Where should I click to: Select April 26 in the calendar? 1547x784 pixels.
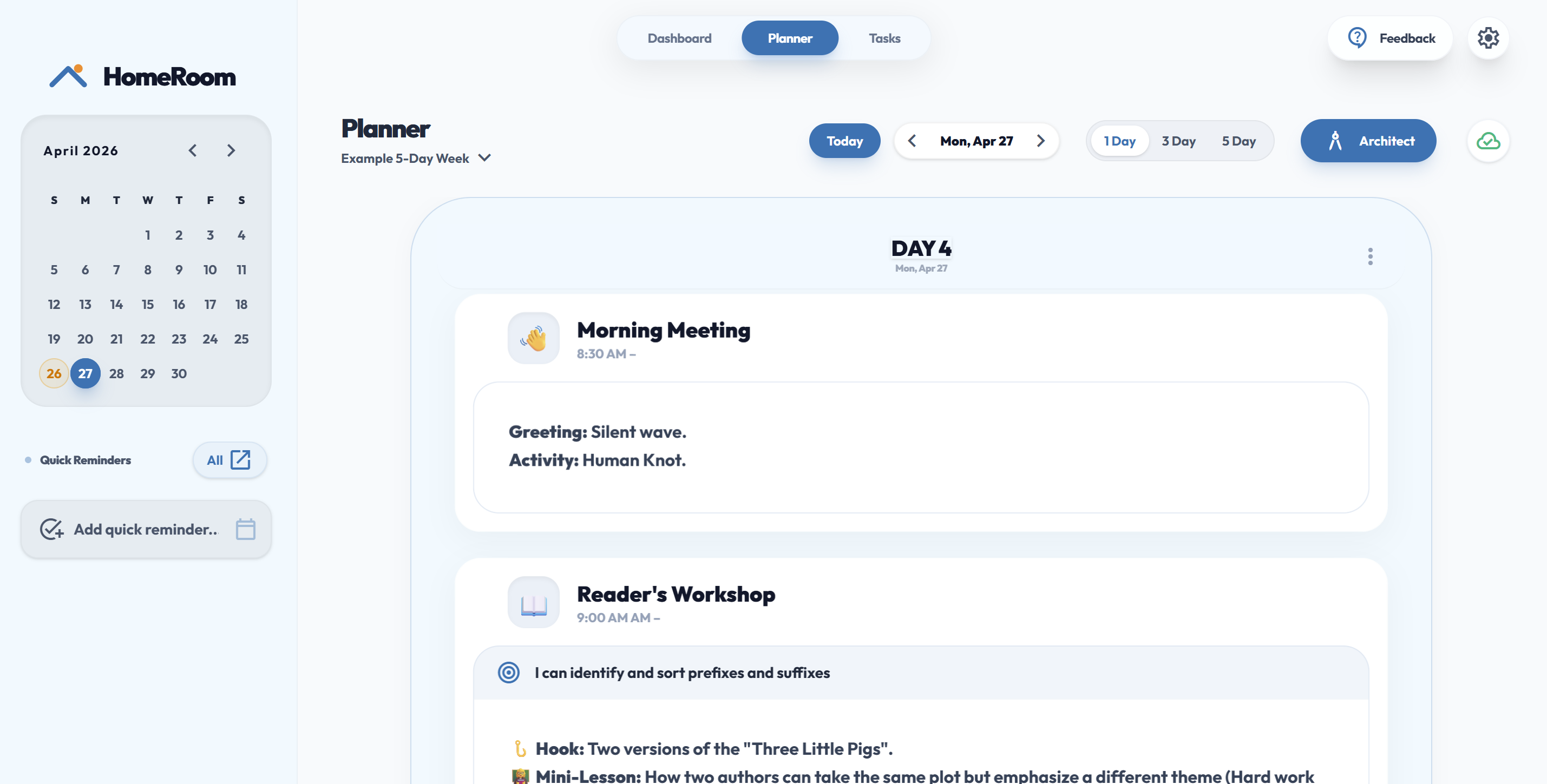coord(54,373)
